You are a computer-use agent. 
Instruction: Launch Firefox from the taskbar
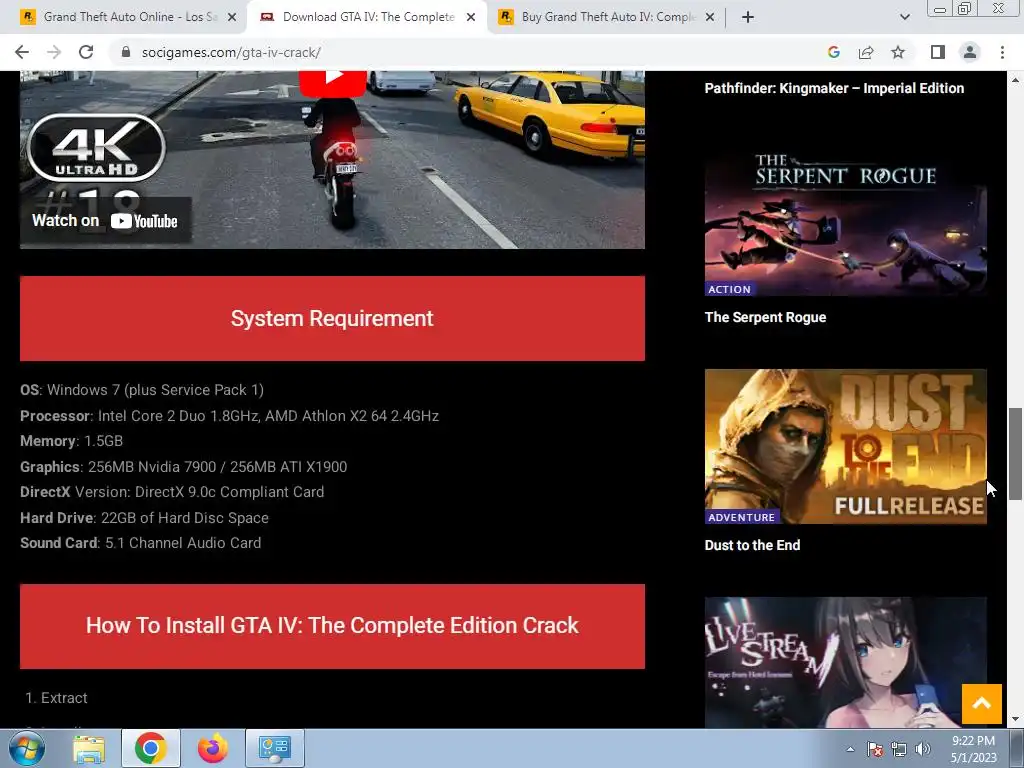coord(213,748)
